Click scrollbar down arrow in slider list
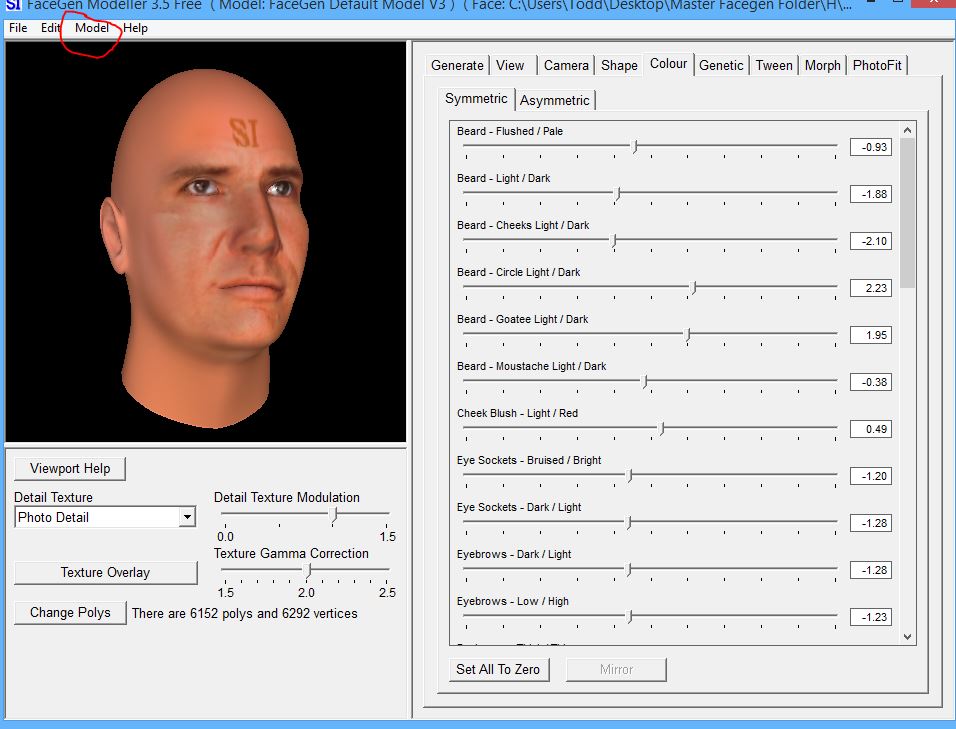This screenshot has width=956, height=729. [x=907, y=636]
